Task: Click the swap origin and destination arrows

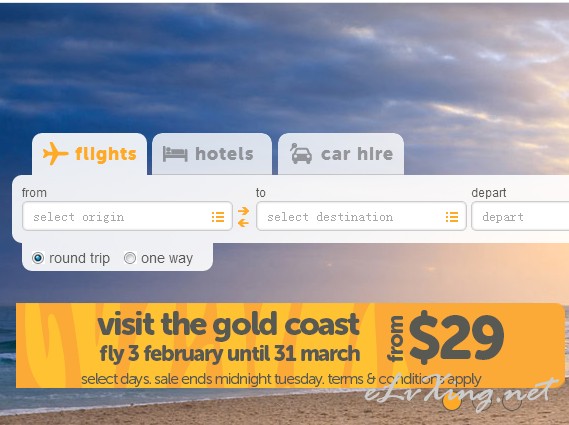Action: 243,217
